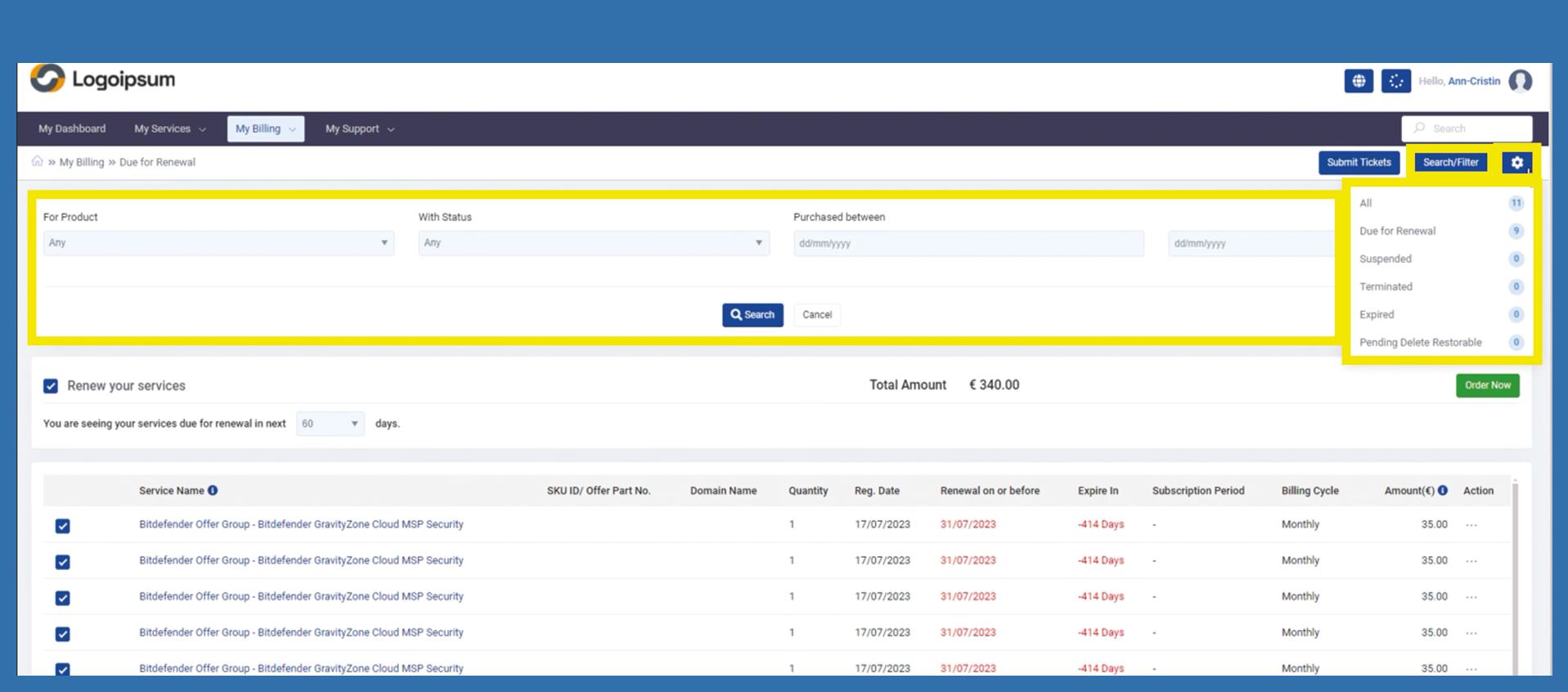Open the settings gear icon

(1516, 163)
